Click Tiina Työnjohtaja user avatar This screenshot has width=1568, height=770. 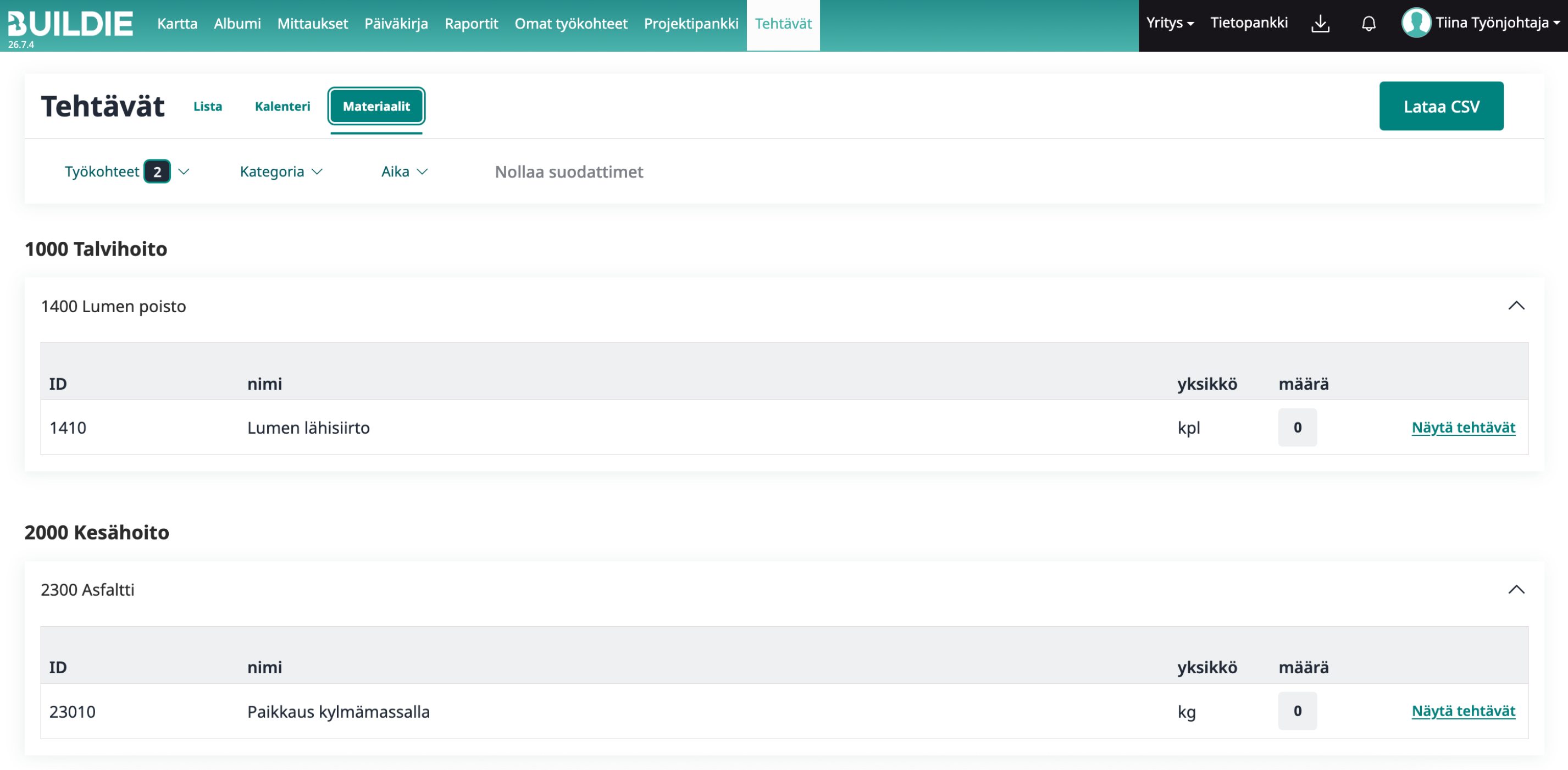coord(1416,23)
